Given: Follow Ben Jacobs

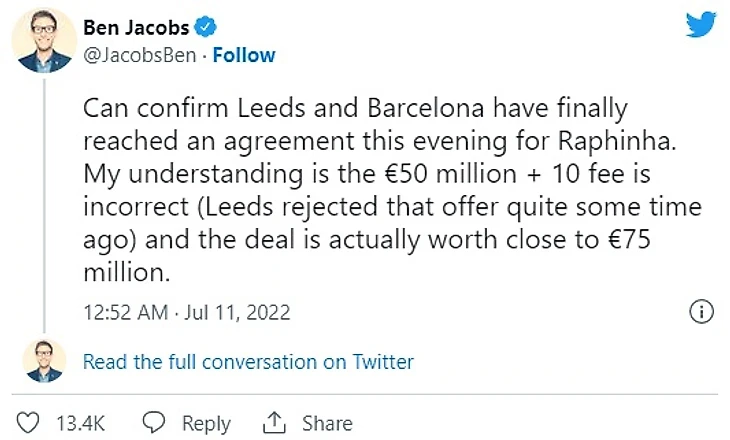Looking at the screenshot, I should click(244, 54).
